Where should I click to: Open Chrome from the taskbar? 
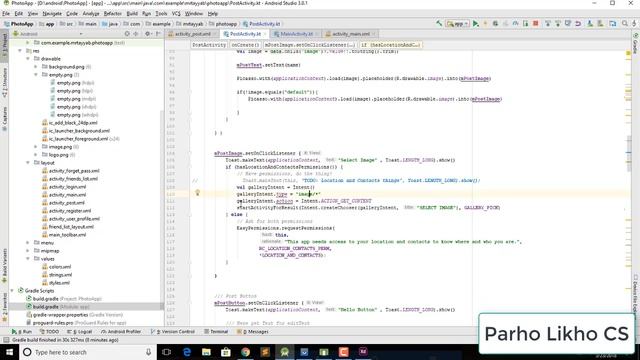point(245,352)
